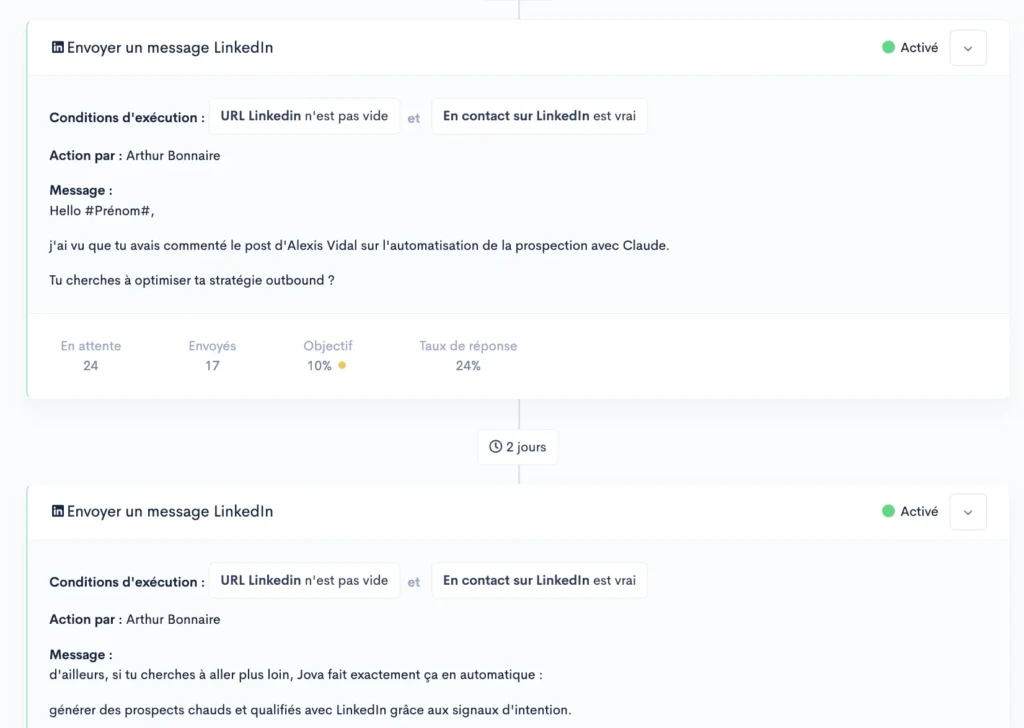The image size is (1024, 728).
Task: Click the message line mentioning Alexis Vidal's post
Action: 359,245
